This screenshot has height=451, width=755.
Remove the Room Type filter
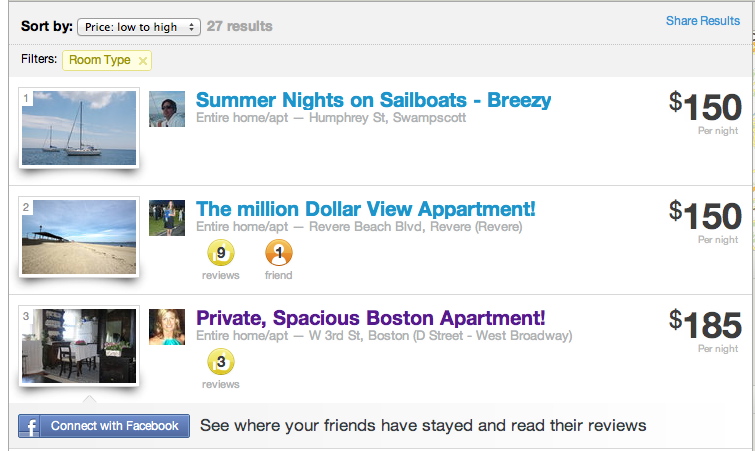tap(143, 61)
